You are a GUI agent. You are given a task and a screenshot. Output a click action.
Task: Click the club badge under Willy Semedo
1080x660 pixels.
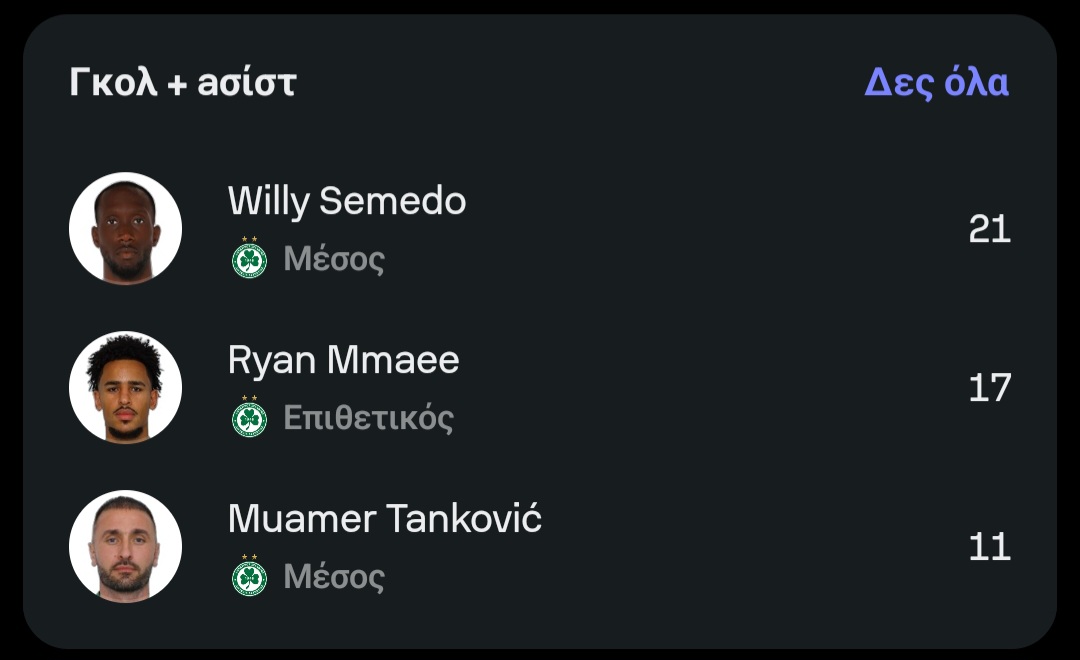tap(249, 261)
